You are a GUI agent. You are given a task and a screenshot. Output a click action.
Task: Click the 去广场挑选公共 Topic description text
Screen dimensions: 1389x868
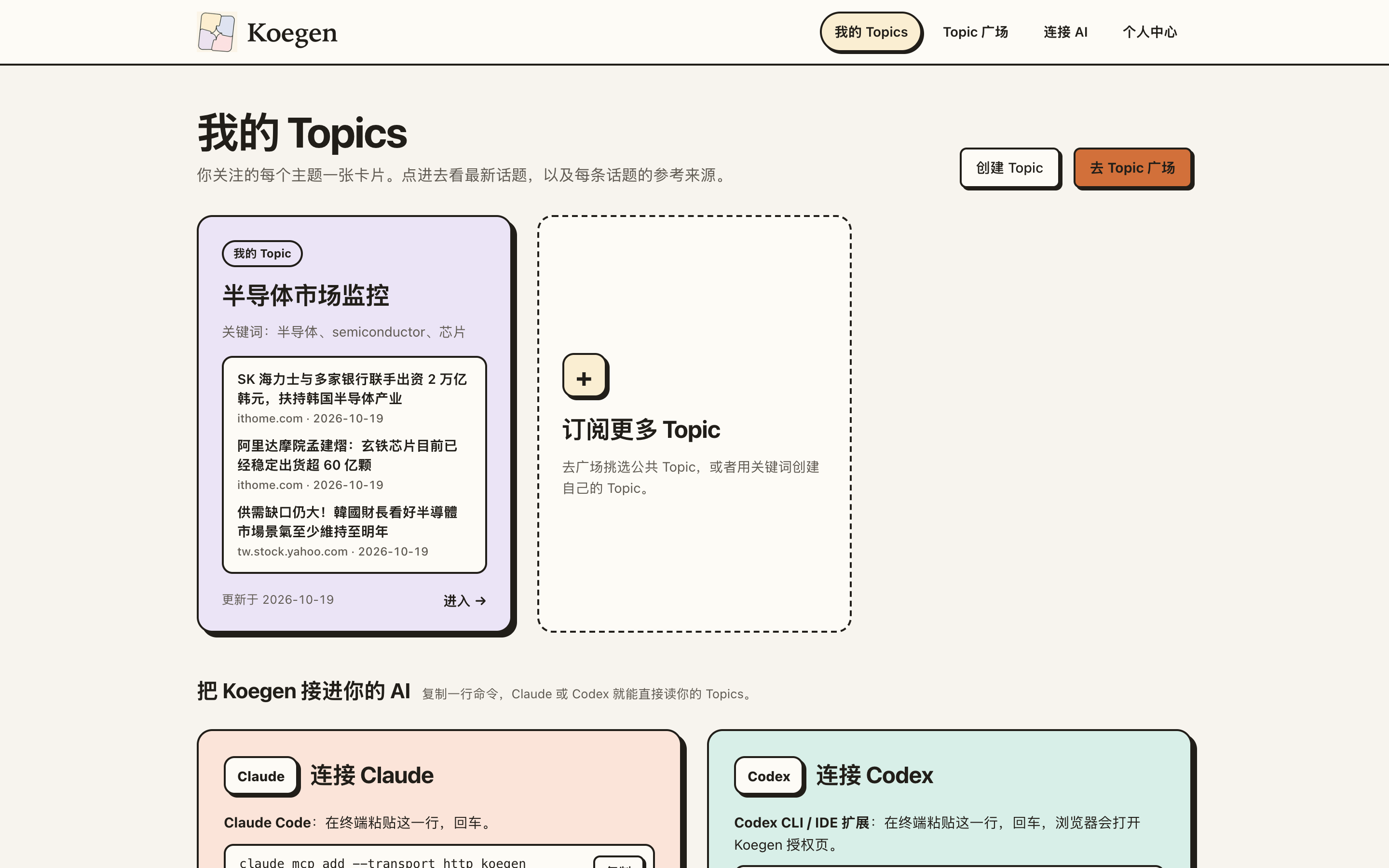(691, 477)
